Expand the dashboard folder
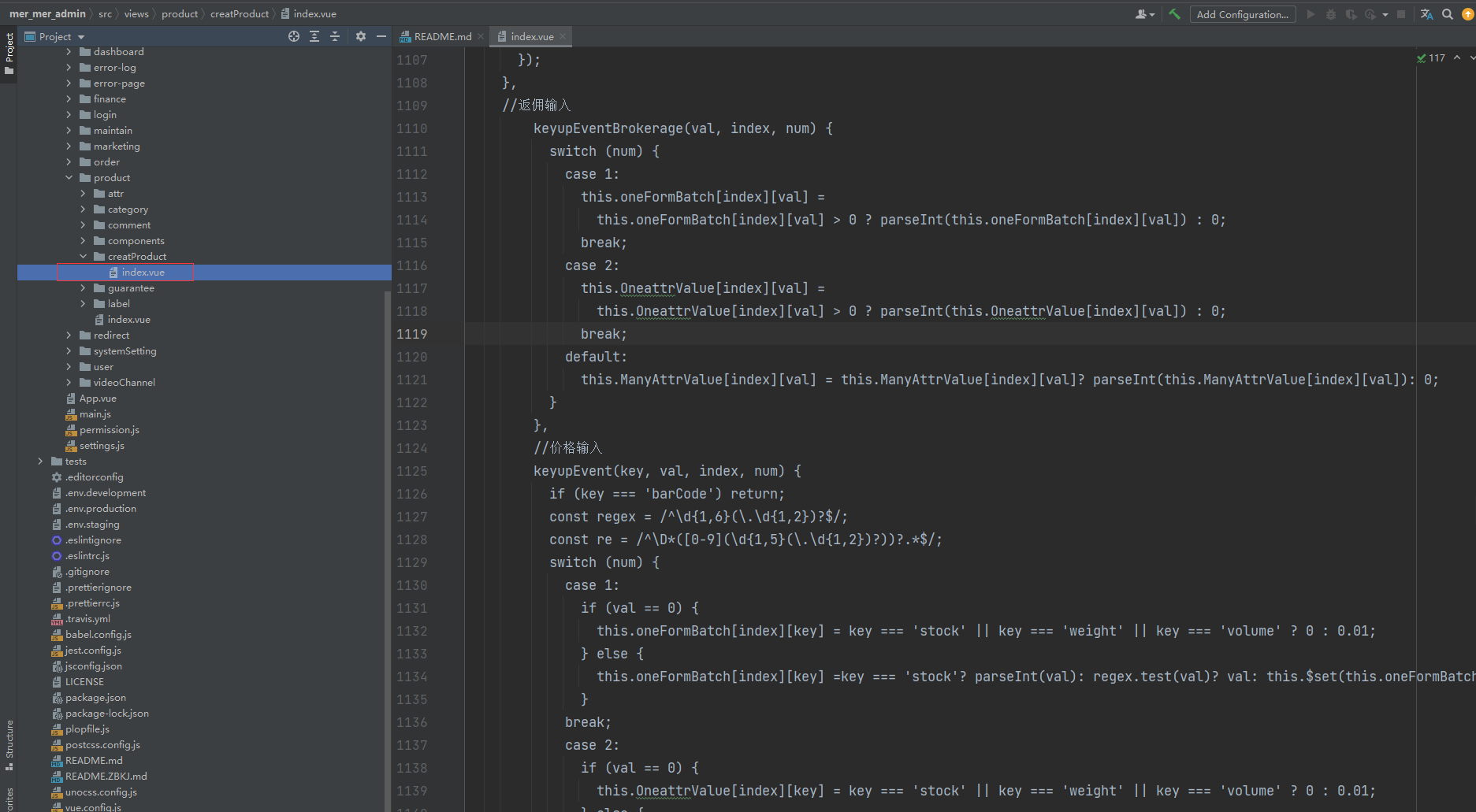 coord(69,52)
